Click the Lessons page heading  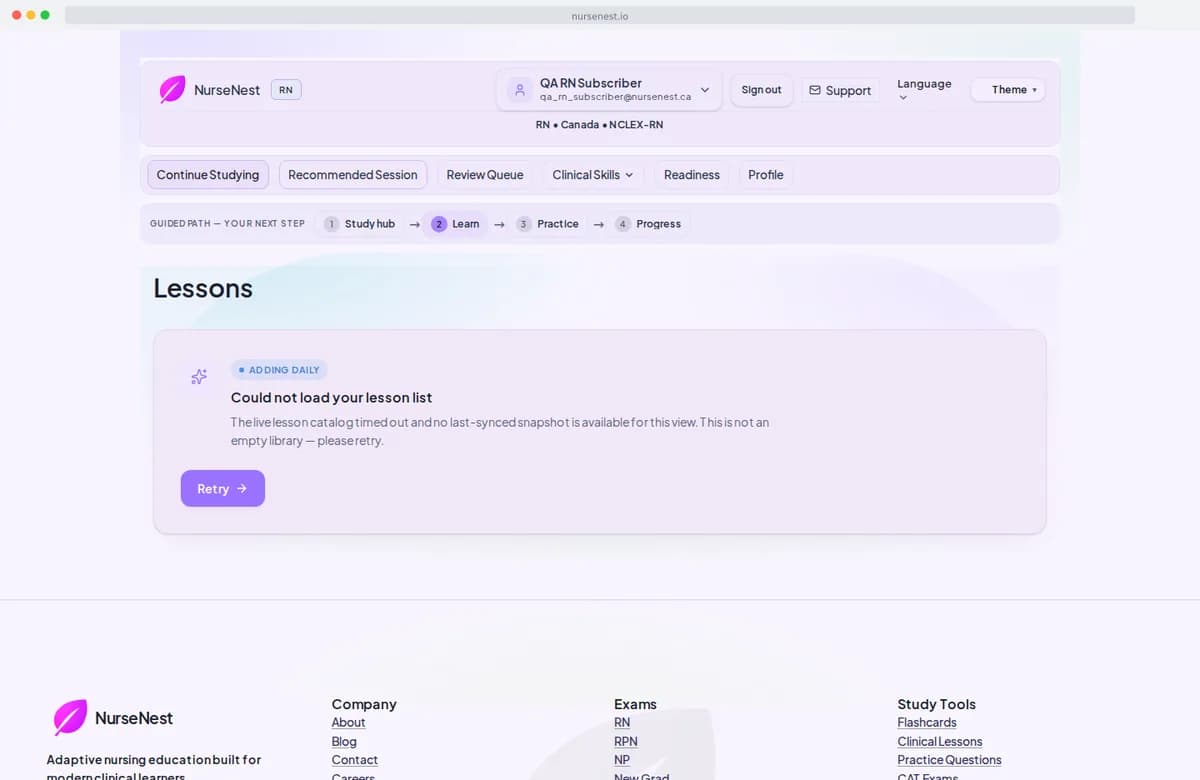click(x=203, y=288)
